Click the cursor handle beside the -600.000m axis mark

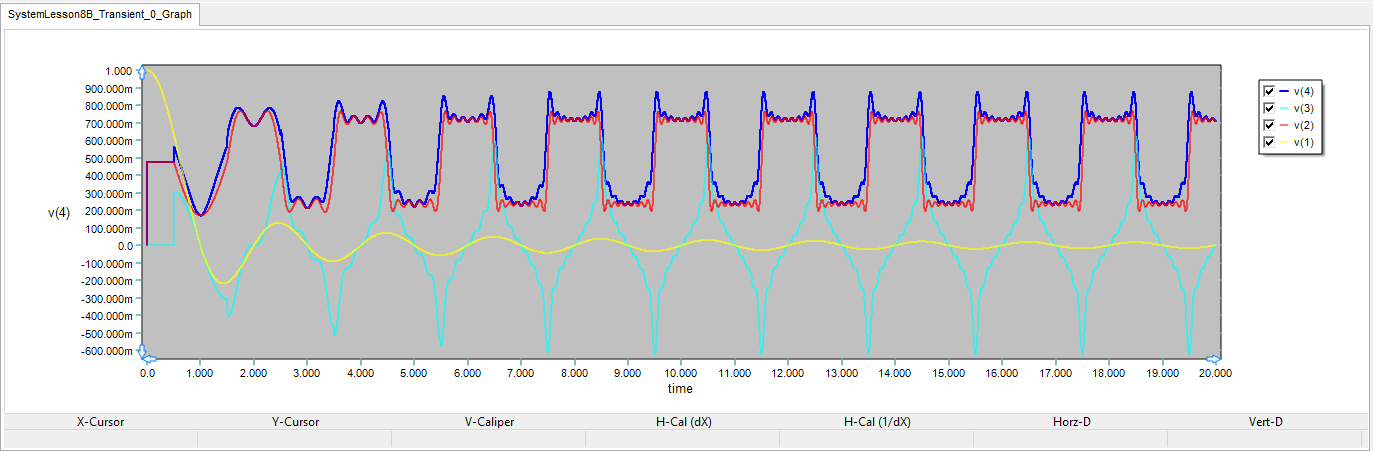(x=142, y=353)
